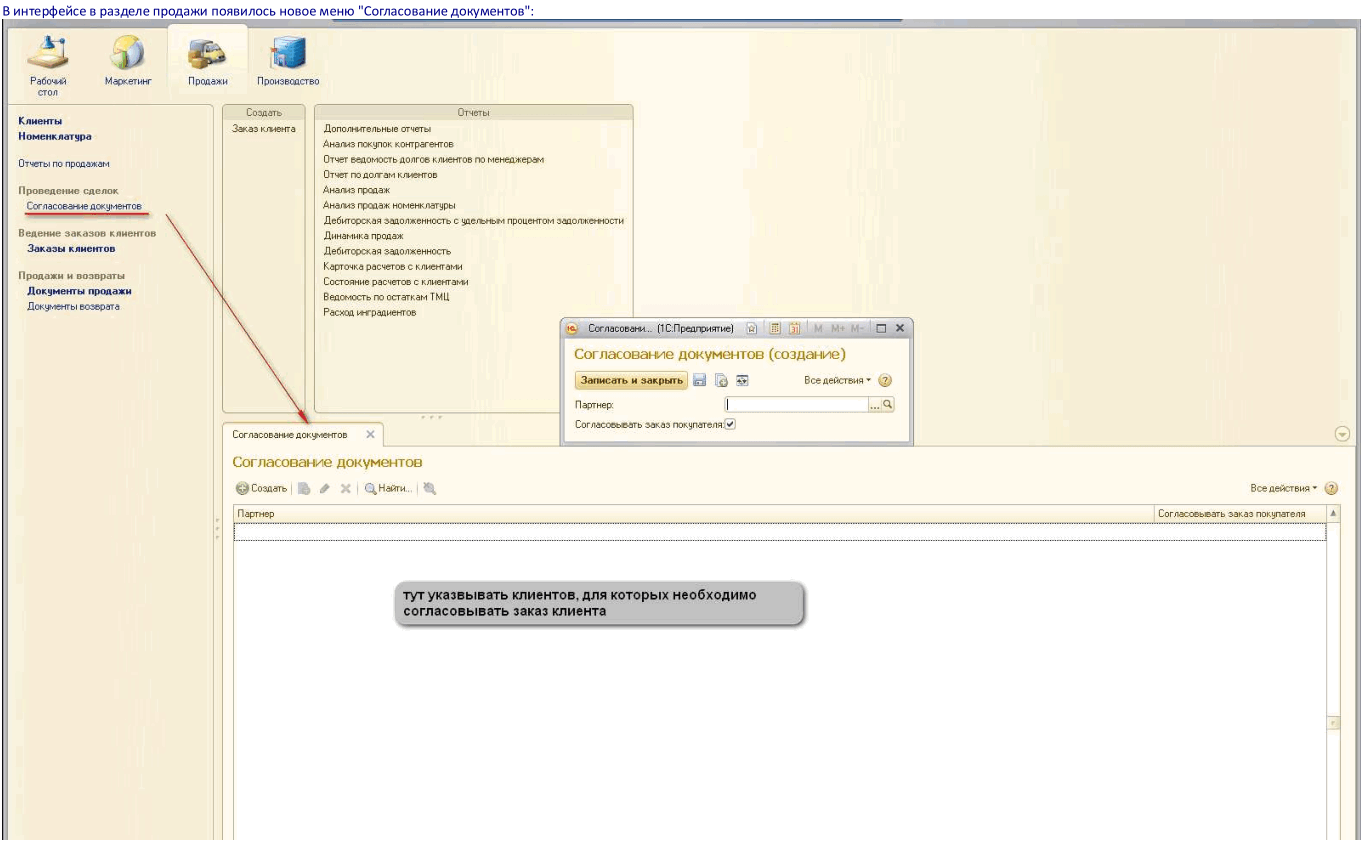
Task: Select the Согласование документов tab
Action: [290, 435]
